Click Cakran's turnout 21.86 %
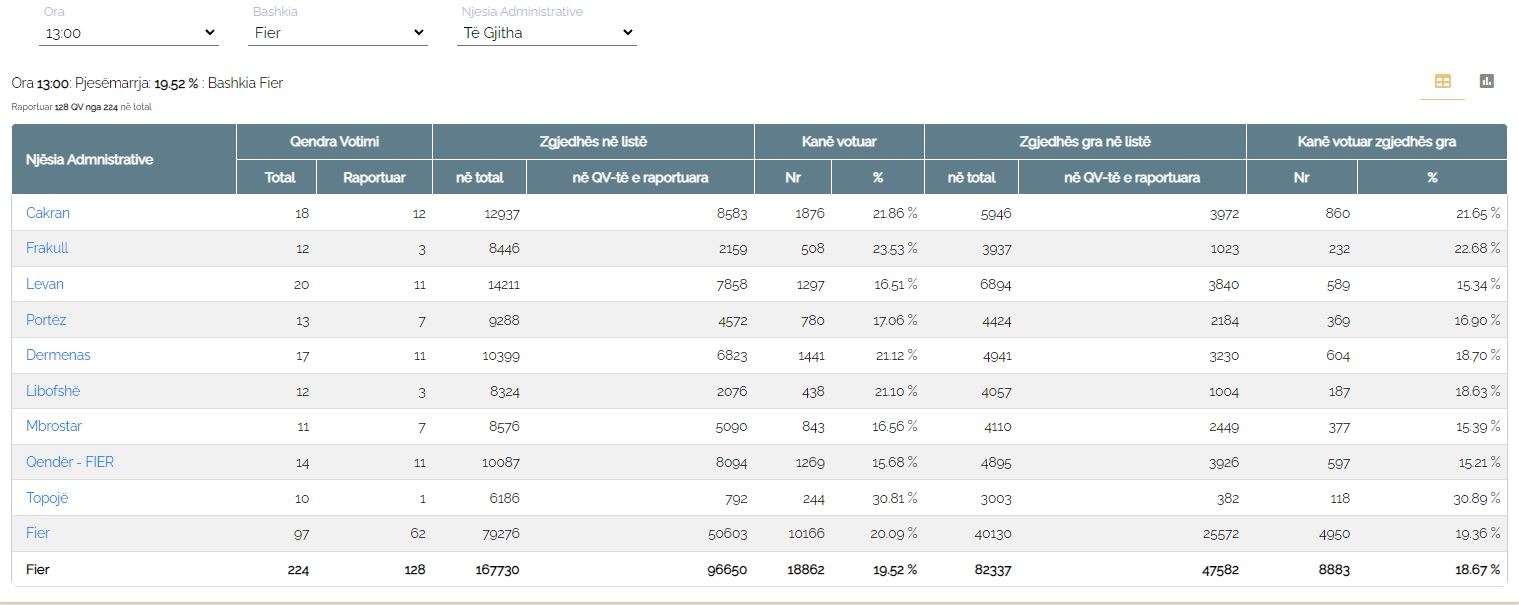The width and height of the screenshot is (1519, 605). pyautogui.click(x=895, y=213)
